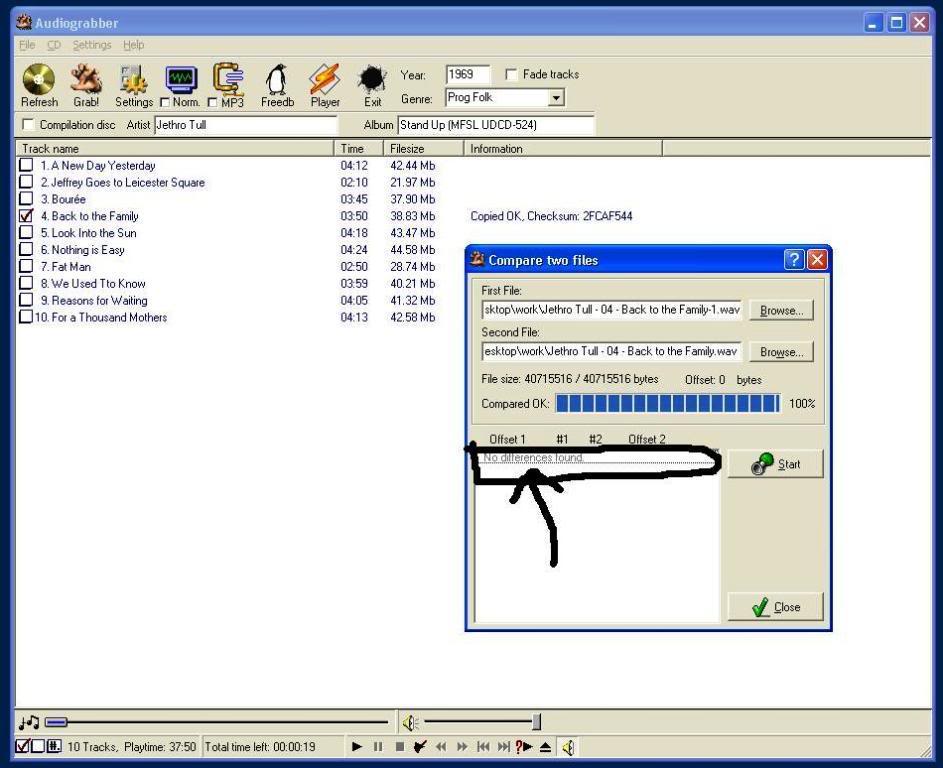
Task: Open the Settings menu in the menu bar
Action: (92, 45)
